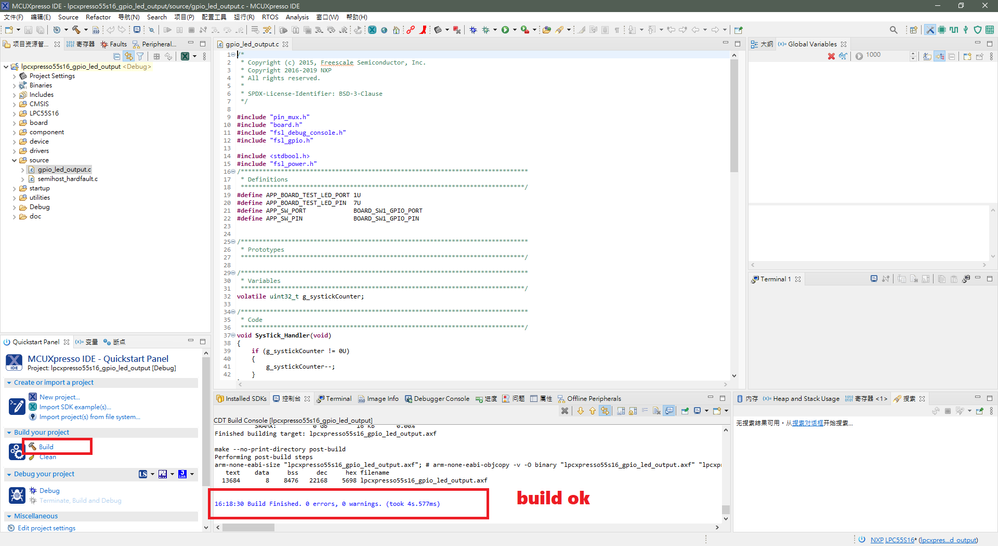This screenshot has height=546, width=998.
Task: Expand the Project Settings tree node
Action: (14, 76)
